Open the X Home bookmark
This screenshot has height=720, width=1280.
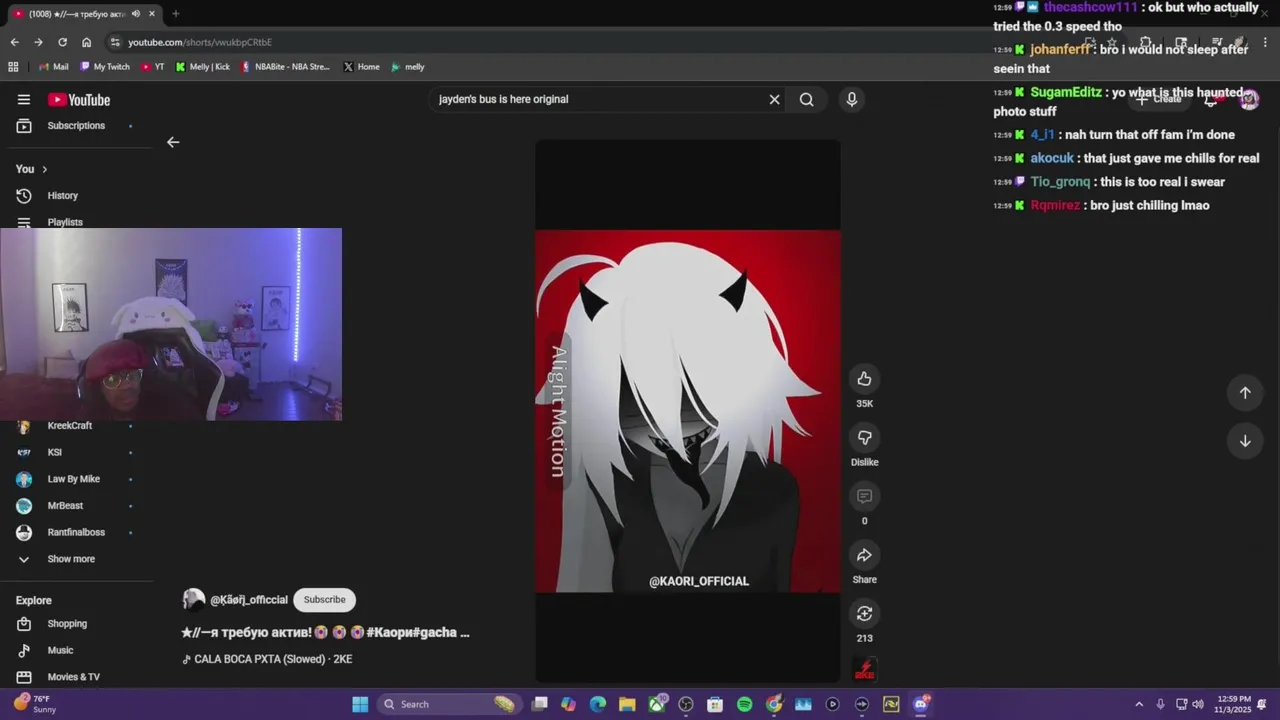tap(361, 67)
